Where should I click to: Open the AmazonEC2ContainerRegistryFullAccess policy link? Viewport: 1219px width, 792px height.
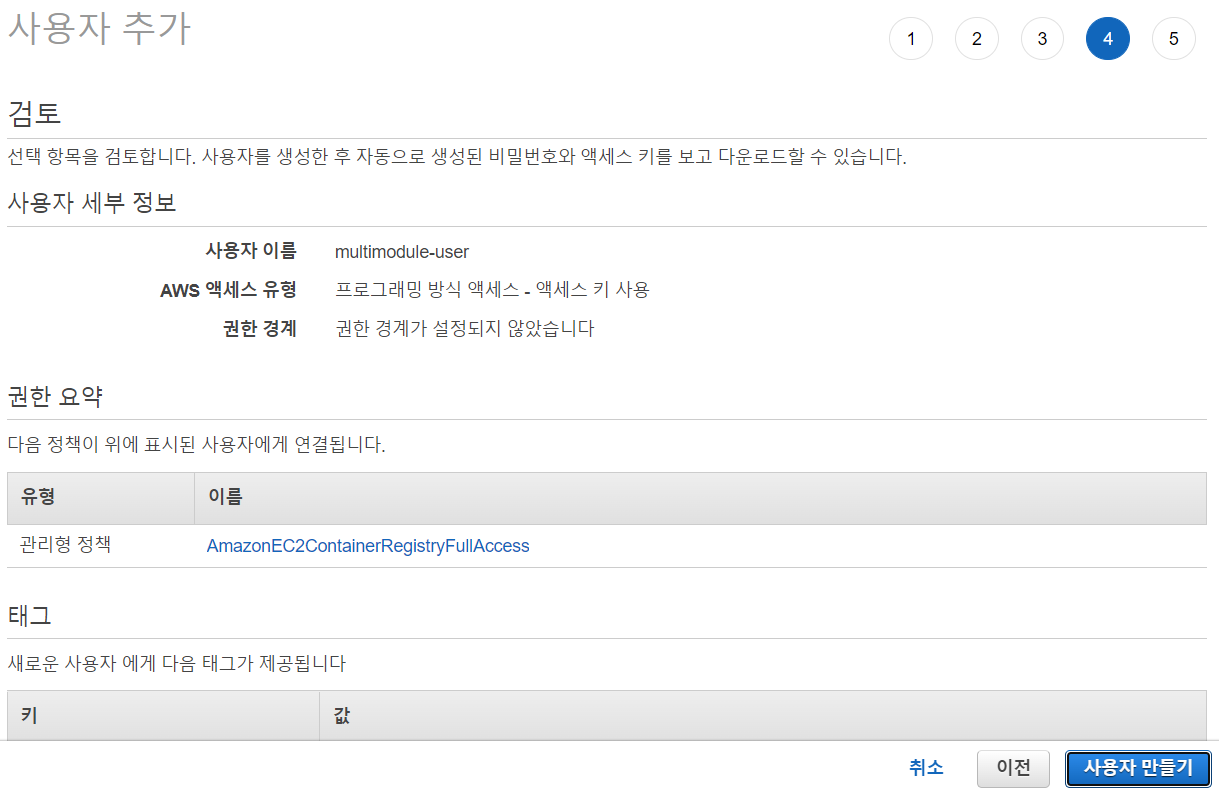367,546
